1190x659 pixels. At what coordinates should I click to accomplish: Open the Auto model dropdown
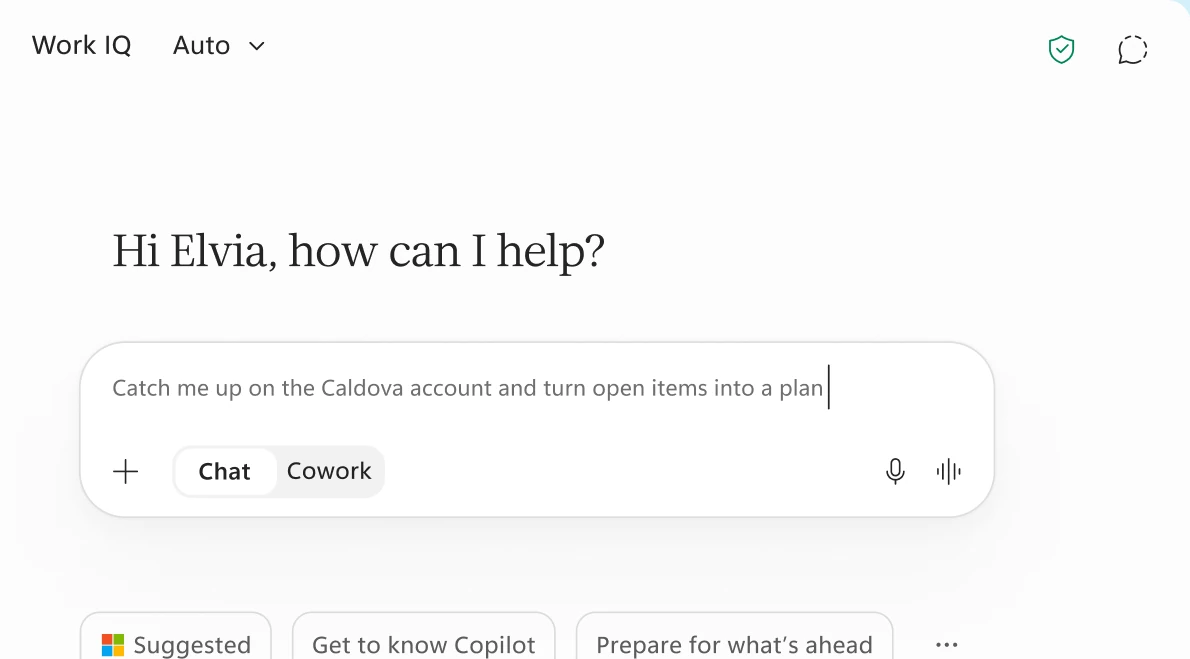pyautogui.click(x=219, y=46)
